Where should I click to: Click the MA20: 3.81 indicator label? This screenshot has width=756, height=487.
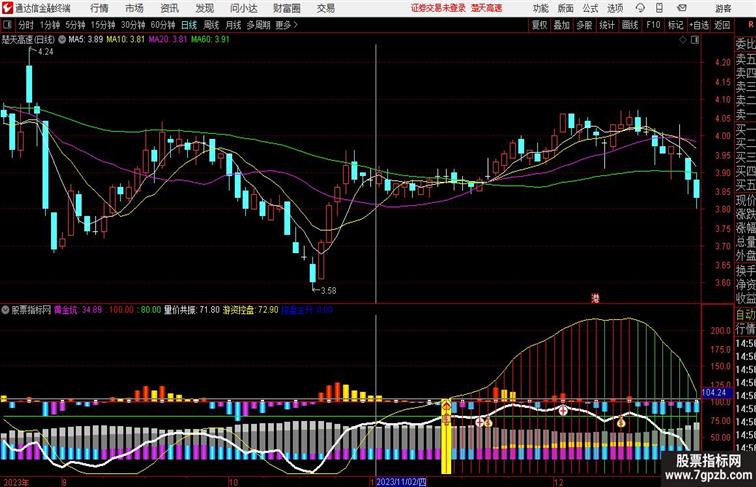pyautogui.click(x=167, y=40)
